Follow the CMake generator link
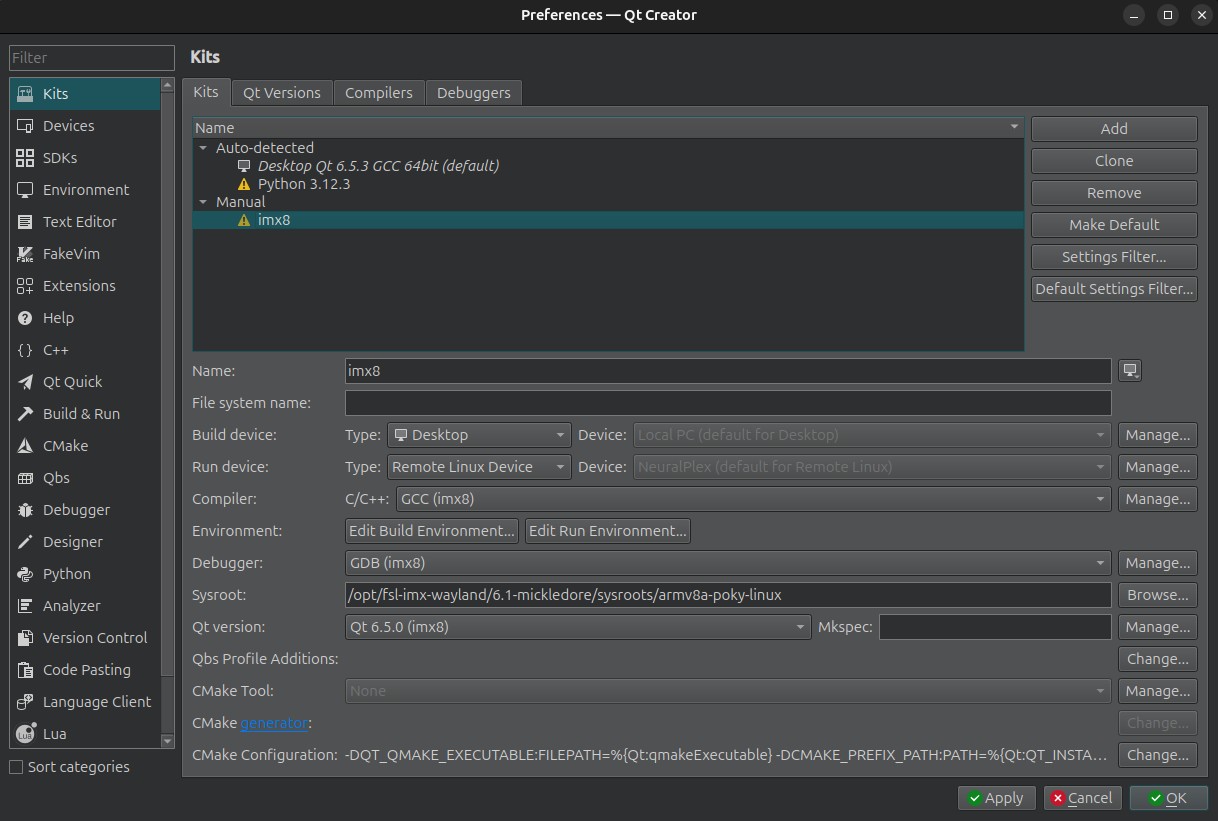Image resolution: width=1218 pixels, height=821 pixels. point(275,723)
